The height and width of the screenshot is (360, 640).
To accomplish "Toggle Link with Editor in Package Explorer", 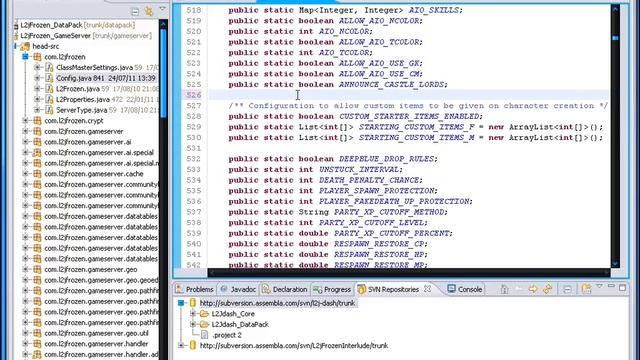I will tap(149, 11).
